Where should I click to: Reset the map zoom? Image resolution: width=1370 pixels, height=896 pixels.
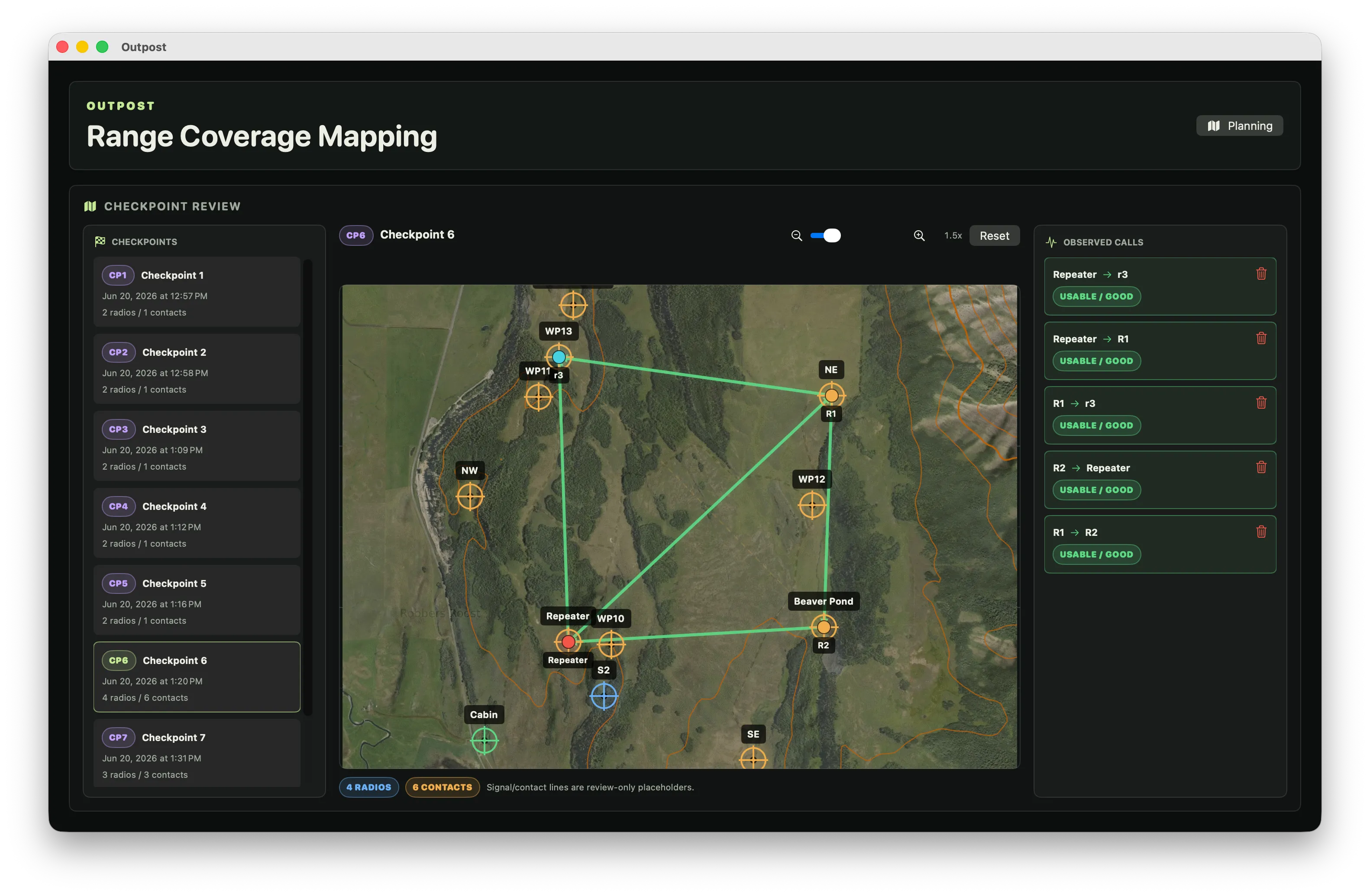click(994, 236)
